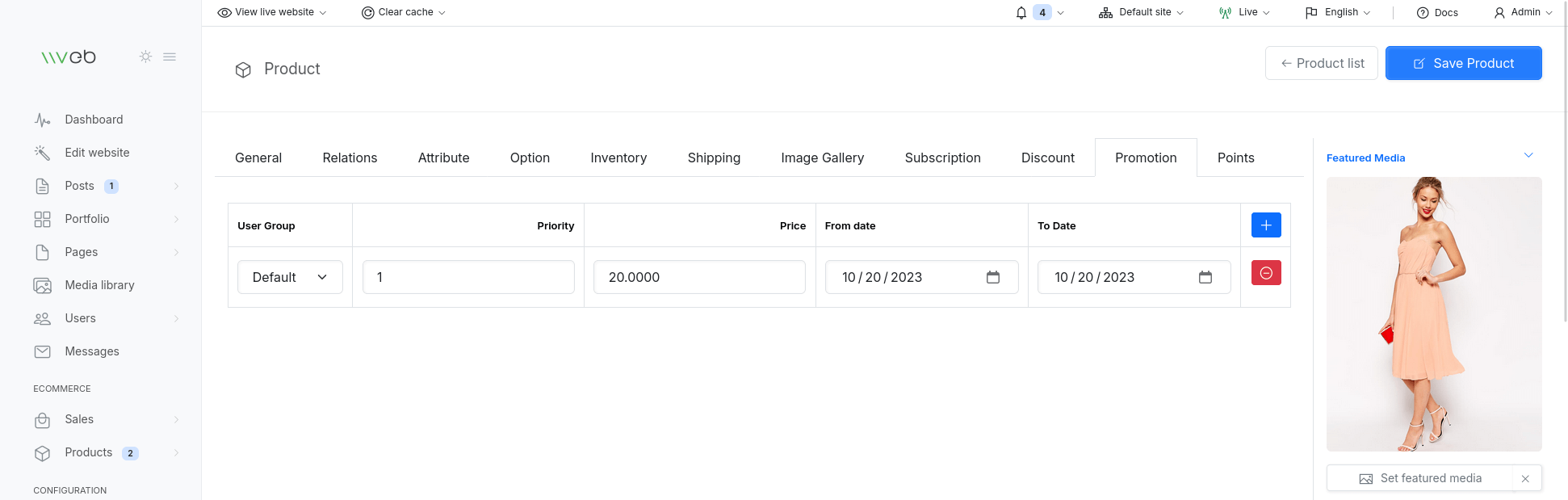Click the blue plus add promotion button
1568x500 pixels.
(1265, 225)
